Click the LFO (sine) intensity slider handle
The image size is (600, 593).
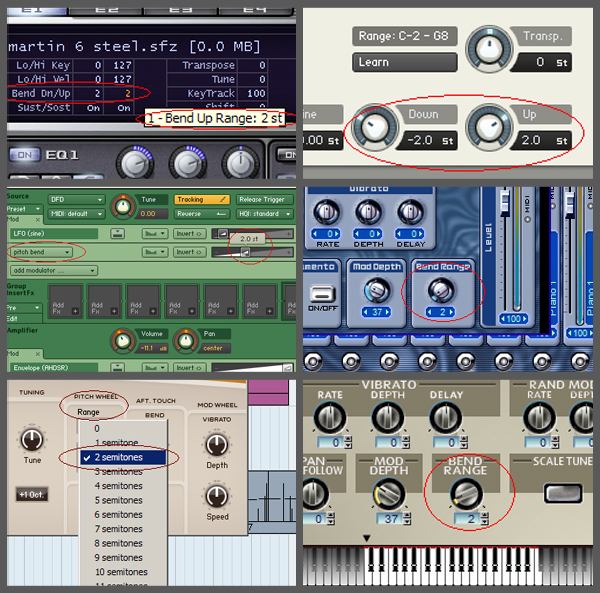pos(223,233)
